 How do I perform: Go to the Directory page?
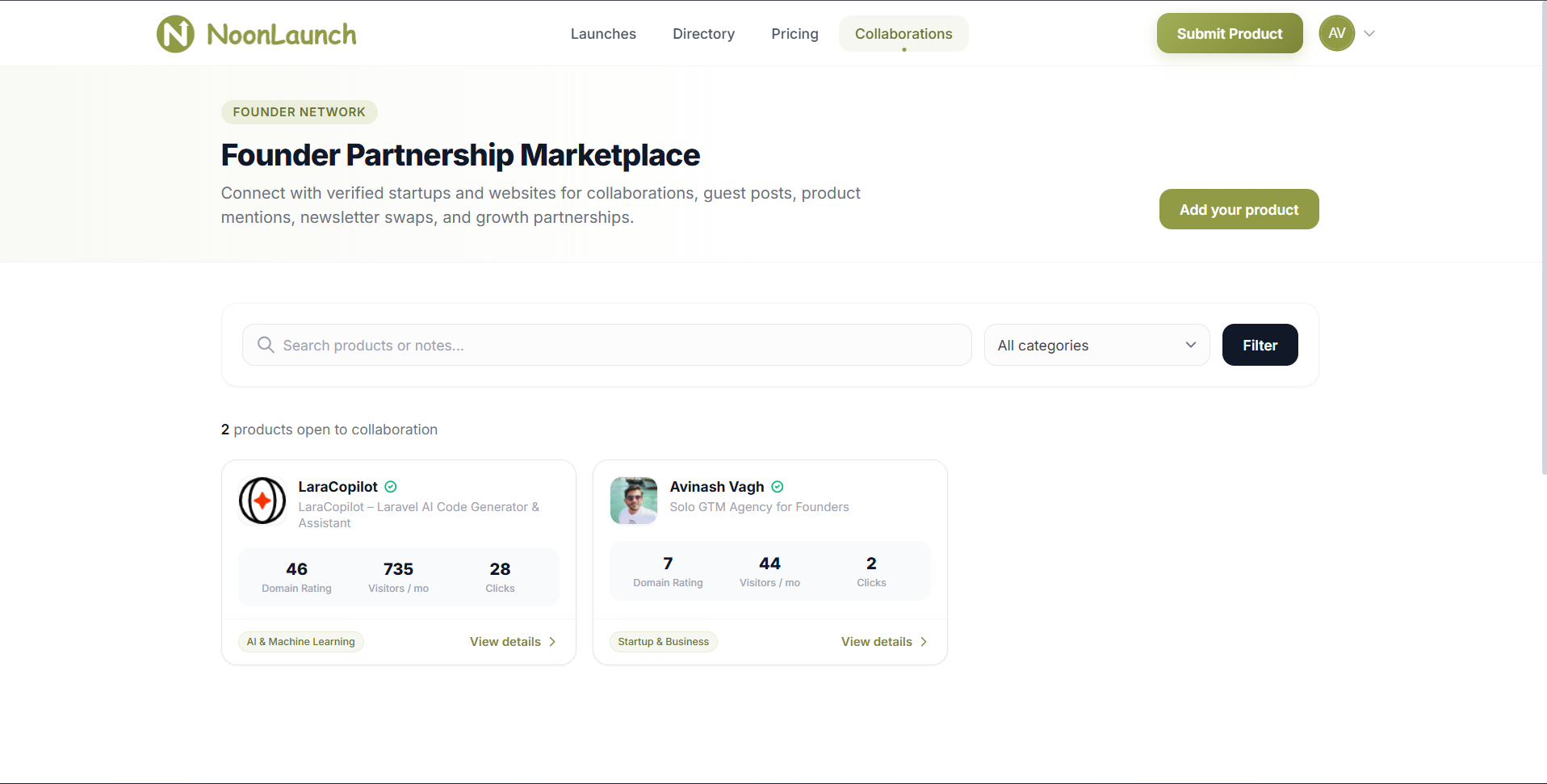pos(703,34)
